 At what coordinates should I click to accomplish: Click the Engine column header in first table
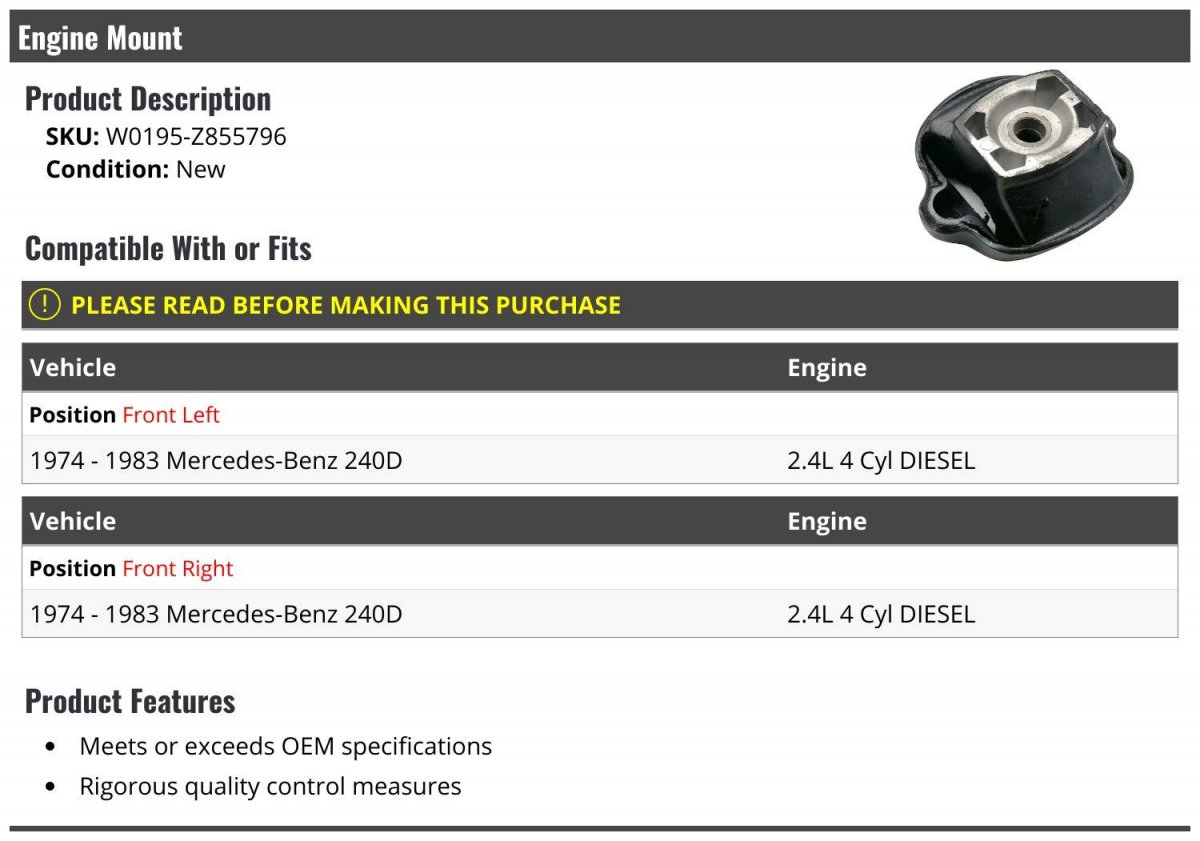[x=827, y=368]
